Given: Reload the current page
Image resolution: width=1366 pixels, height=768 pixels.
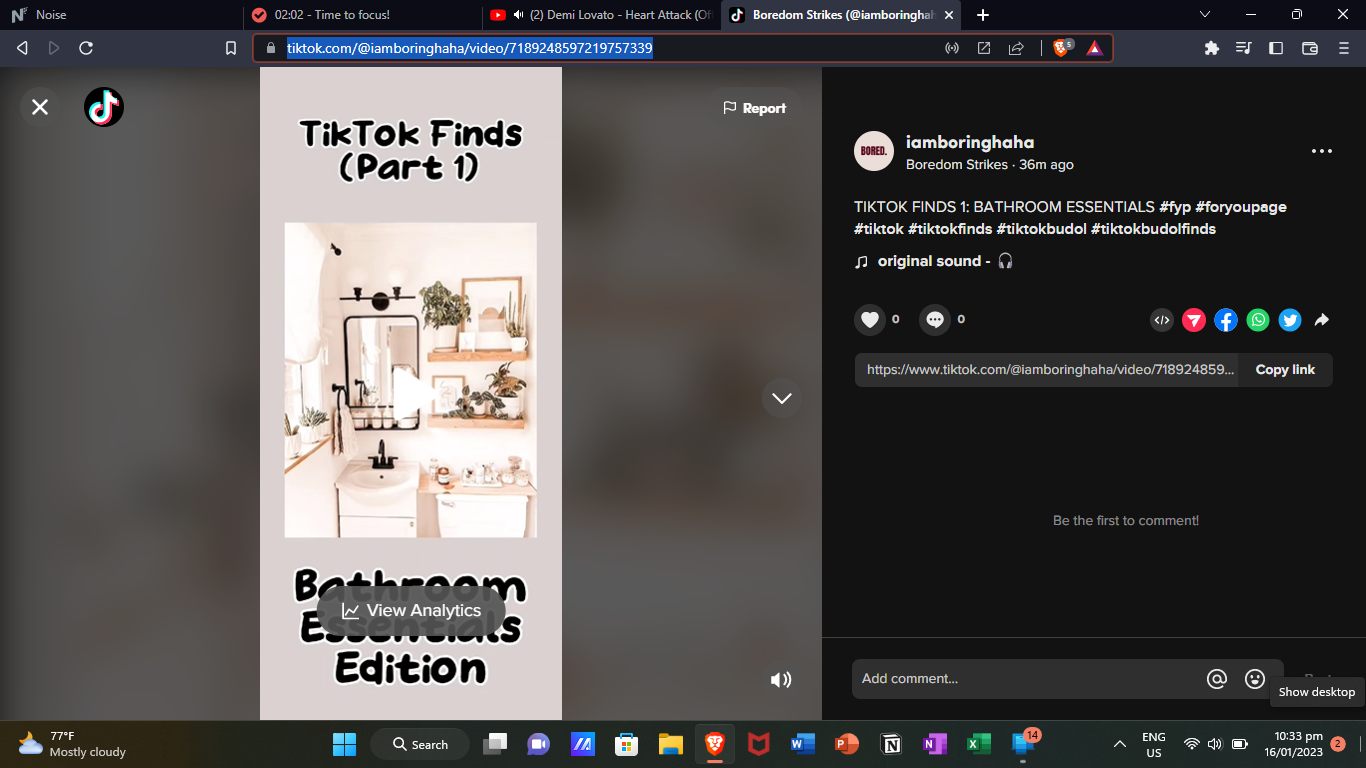Looking at the screenshot, I should click(86, 48).
